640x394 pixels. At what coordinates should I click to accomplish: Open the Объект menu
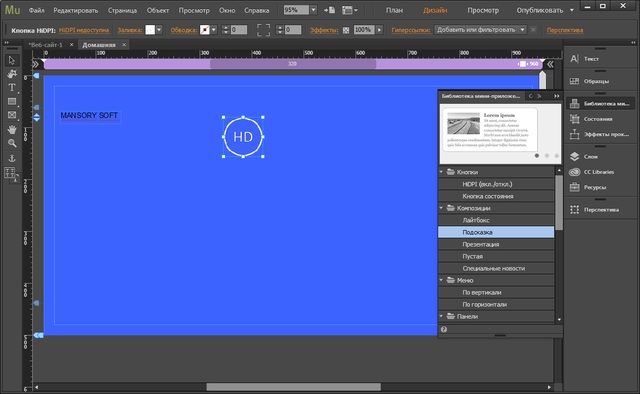[x=158, y=10]
